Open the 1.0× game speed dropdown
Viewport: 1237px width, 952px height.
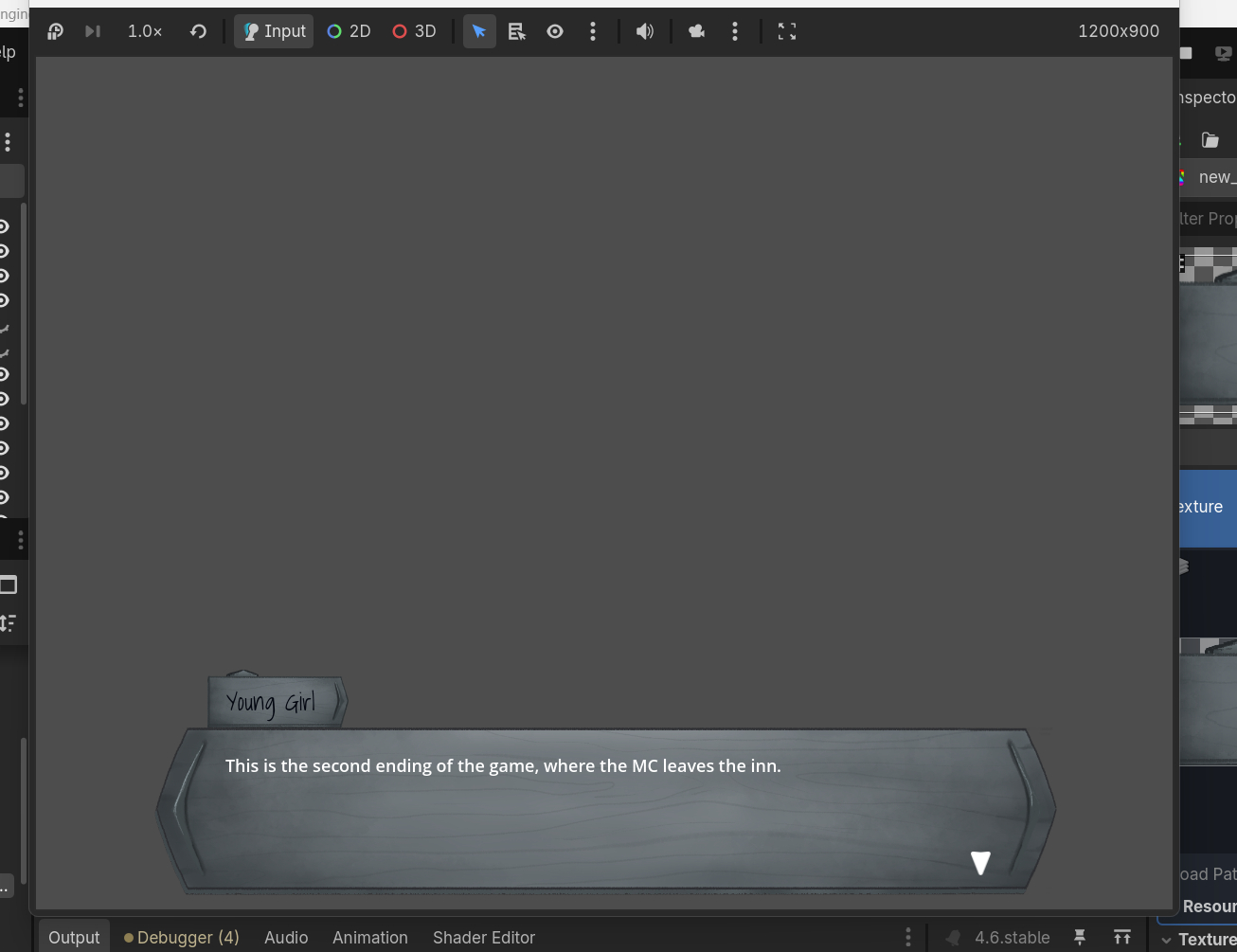(145, 31)
